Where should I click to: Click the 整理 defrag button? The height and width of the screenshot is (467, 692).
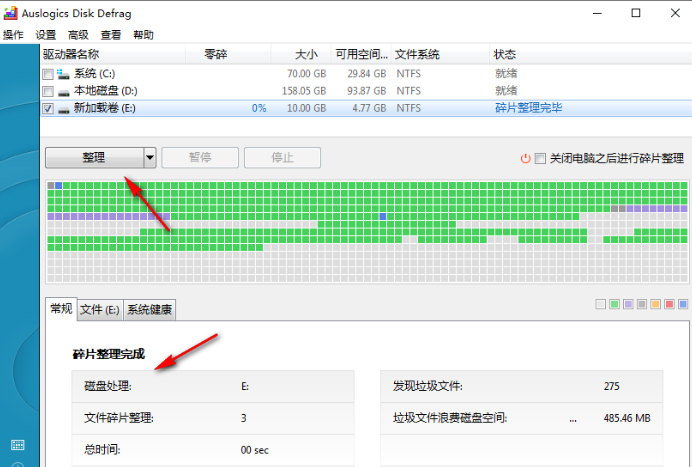point(94,158)
